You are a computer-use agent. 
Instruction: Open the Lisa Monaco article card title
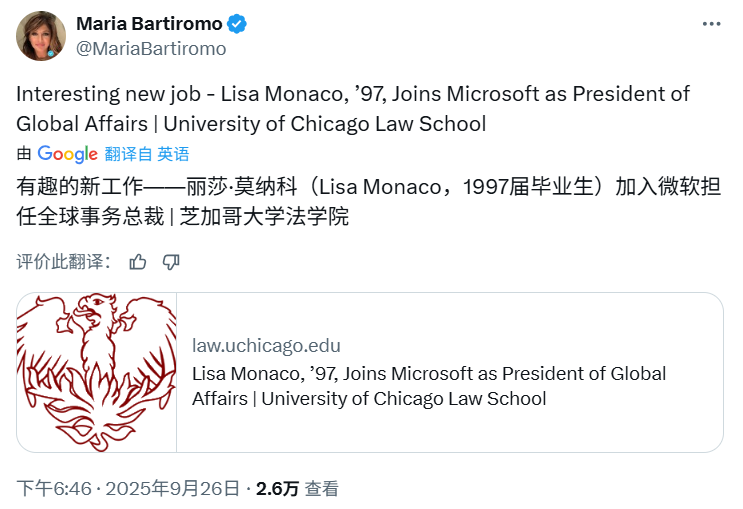point(429,386)
